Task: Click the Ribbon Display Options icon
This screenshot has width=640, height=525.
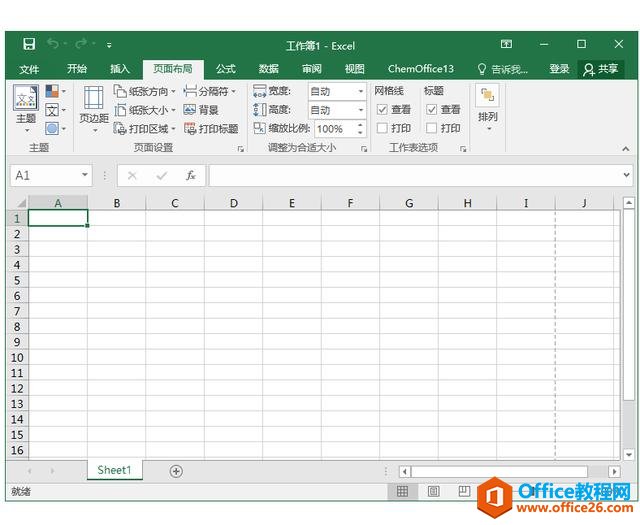Action: tap(506, 44)
